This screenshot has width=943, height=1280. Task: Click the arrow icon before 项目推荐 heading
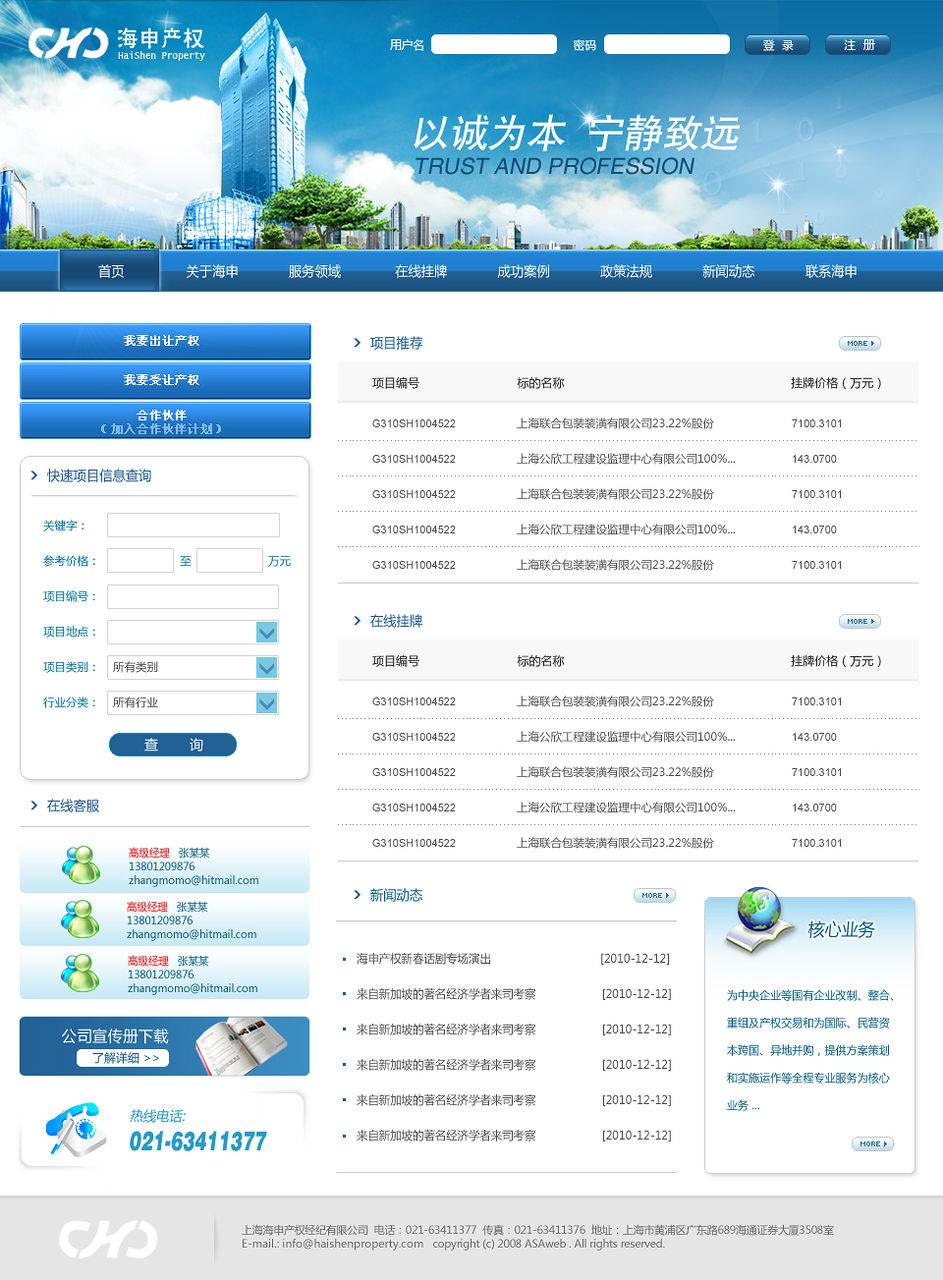click(358, 343)
